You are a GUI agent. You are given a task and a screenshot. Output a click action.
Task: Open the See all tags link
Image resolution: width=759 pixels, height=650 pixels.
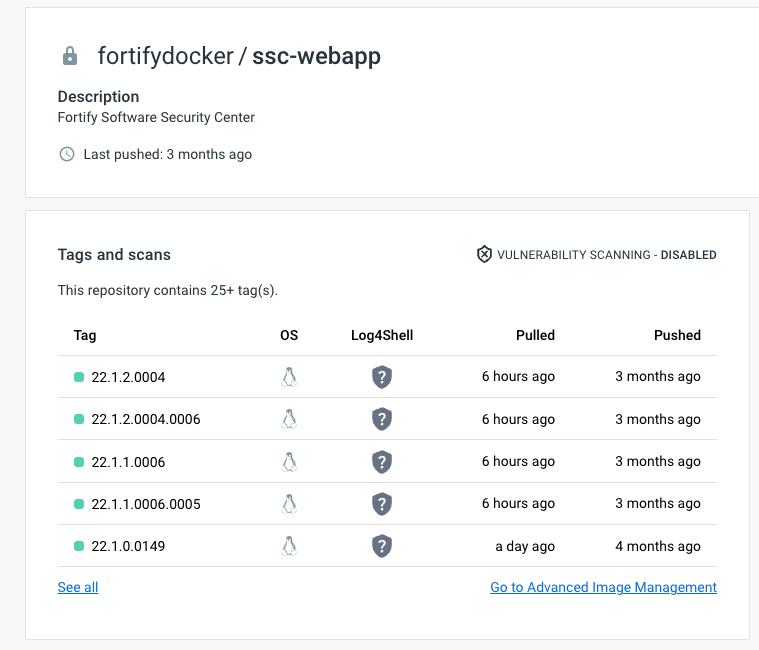(78, 587)
